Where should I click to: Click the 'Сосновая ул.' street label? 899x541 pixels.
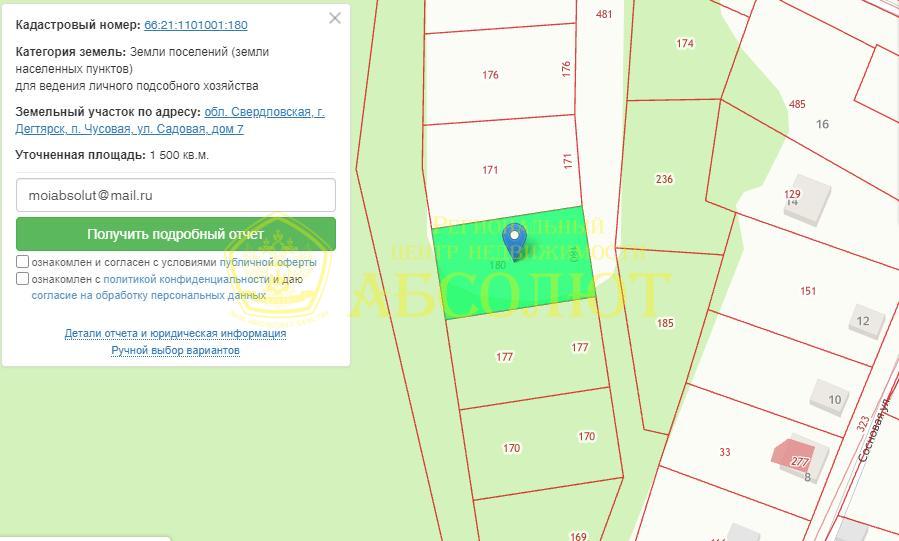(x=875, y=429)
